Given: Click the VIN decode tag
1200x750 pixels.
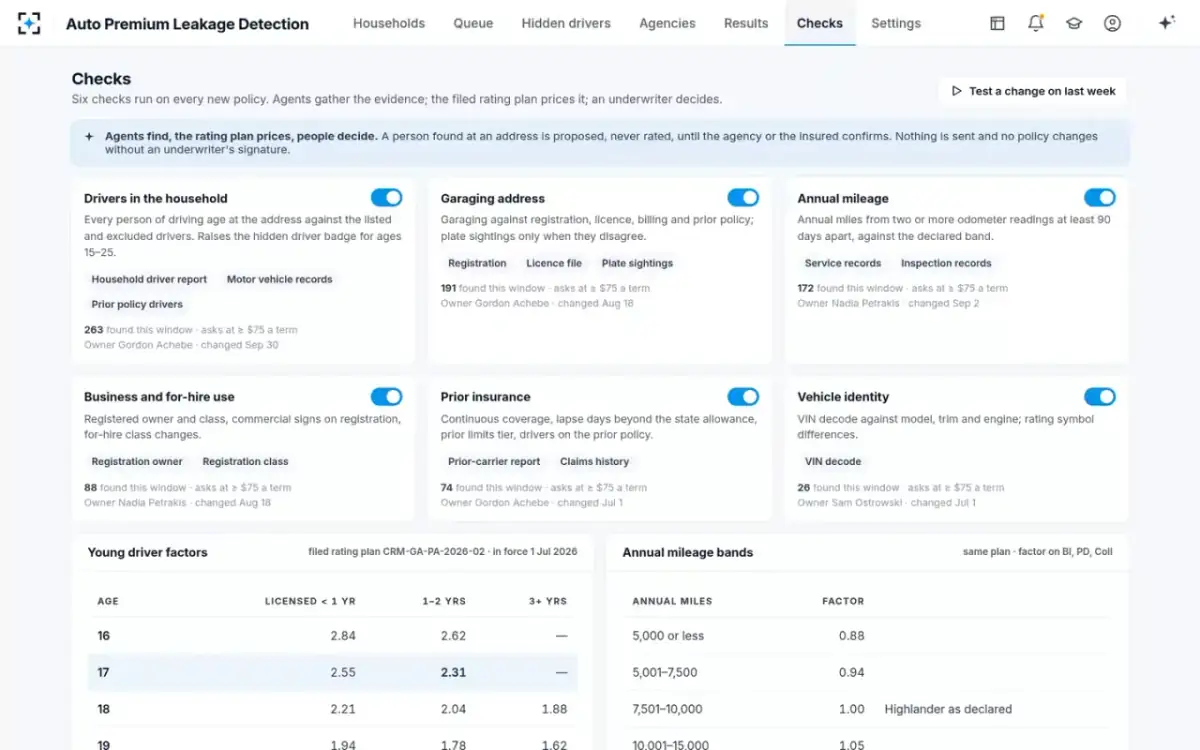Looking at the screenshot, I should [833, 462].
